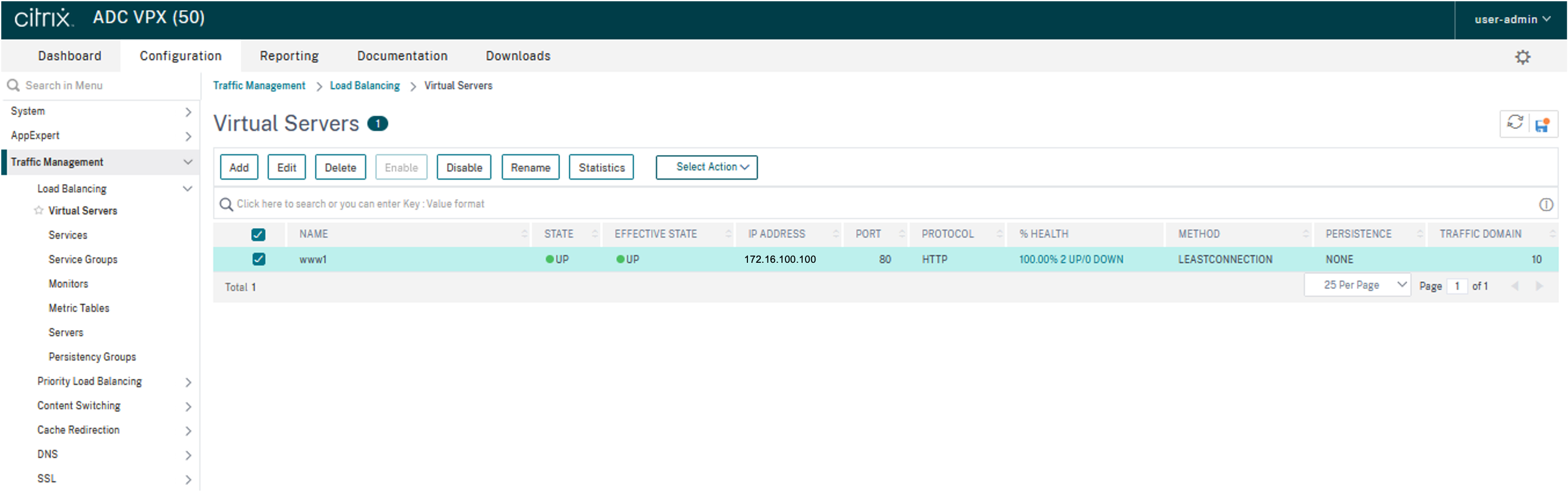Open the Load Balancing breadcrumb link
This screenshot has width=1568, height=491.
point(365,86)
